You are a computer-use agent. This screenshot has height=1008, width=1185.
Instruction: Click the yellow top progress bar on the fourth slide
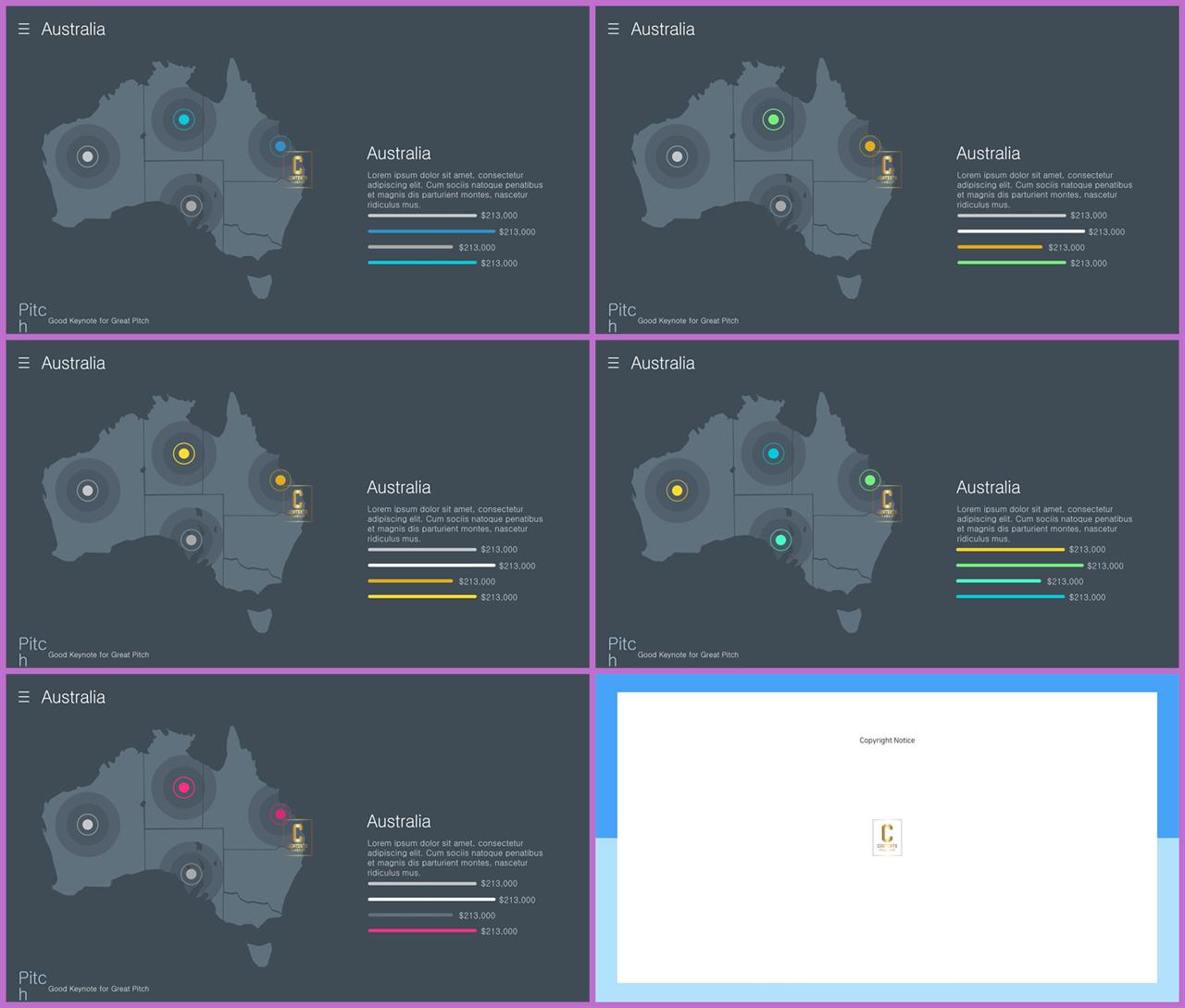point(1011,550)
